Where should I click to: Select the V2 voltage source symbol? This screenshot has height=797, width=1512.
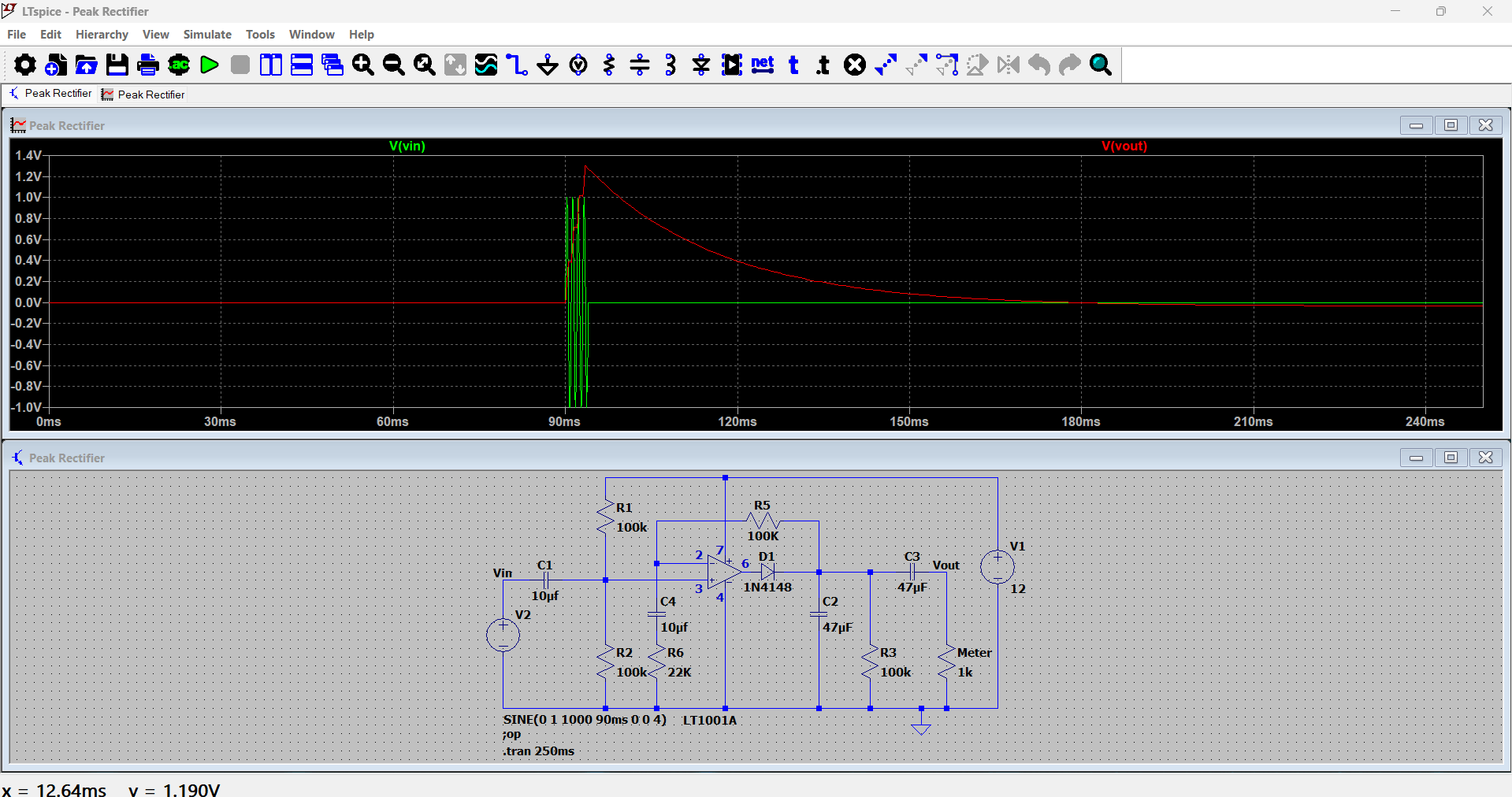[503, 635]
